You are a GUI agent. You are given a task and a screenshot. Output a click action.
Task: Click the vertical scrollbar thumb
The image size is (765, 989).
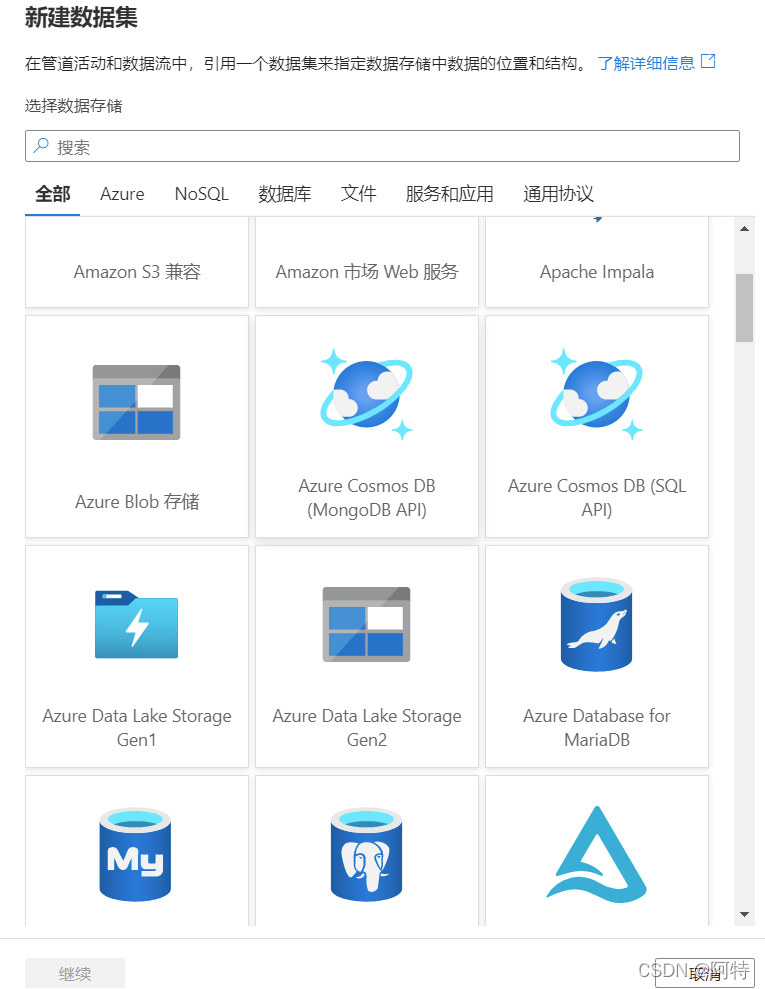pyautogui.click(x=744, y=308)
